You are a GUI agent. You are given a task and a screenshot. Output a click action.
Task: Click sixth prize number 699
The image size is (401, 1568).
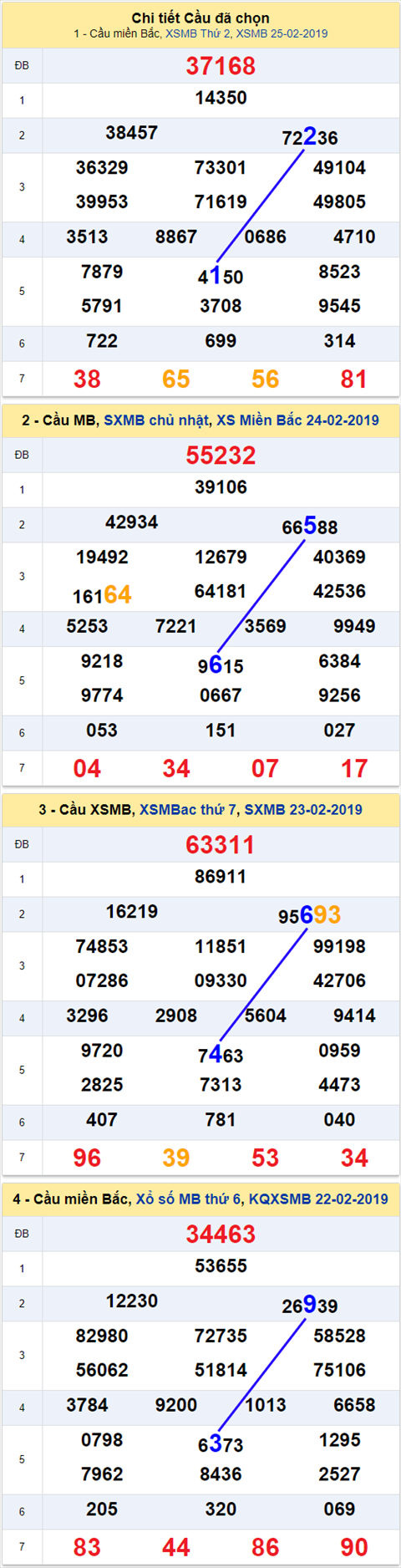pyautogui.click(x=221, y=342)
